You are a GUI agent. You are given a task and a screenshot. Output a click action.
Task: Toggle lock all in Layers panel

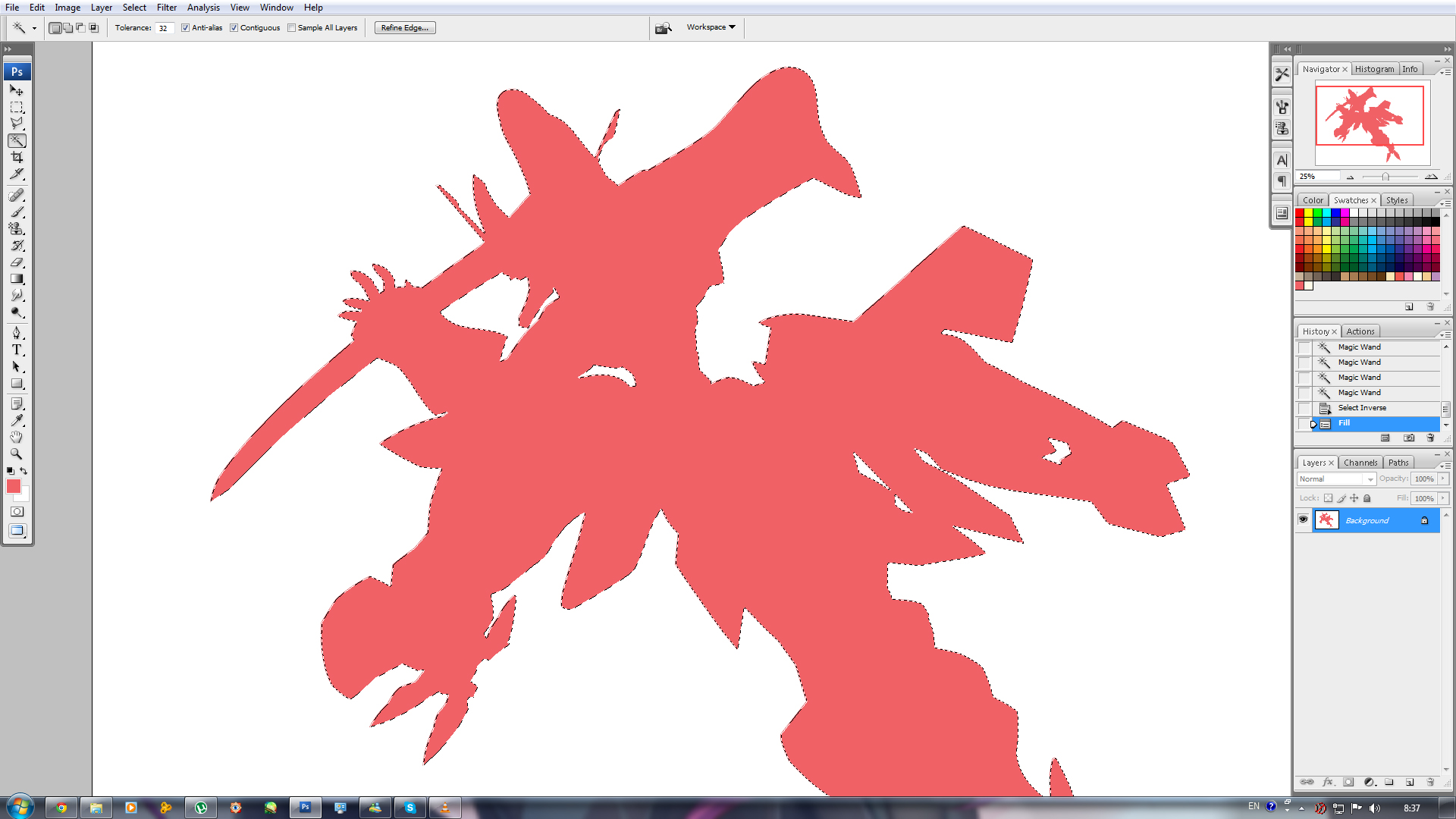pos(1367,498)
